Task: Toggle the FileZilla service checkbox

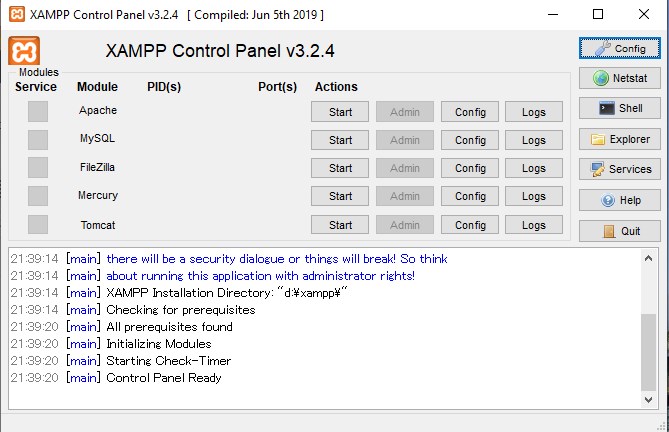Action: coord(38,168)
